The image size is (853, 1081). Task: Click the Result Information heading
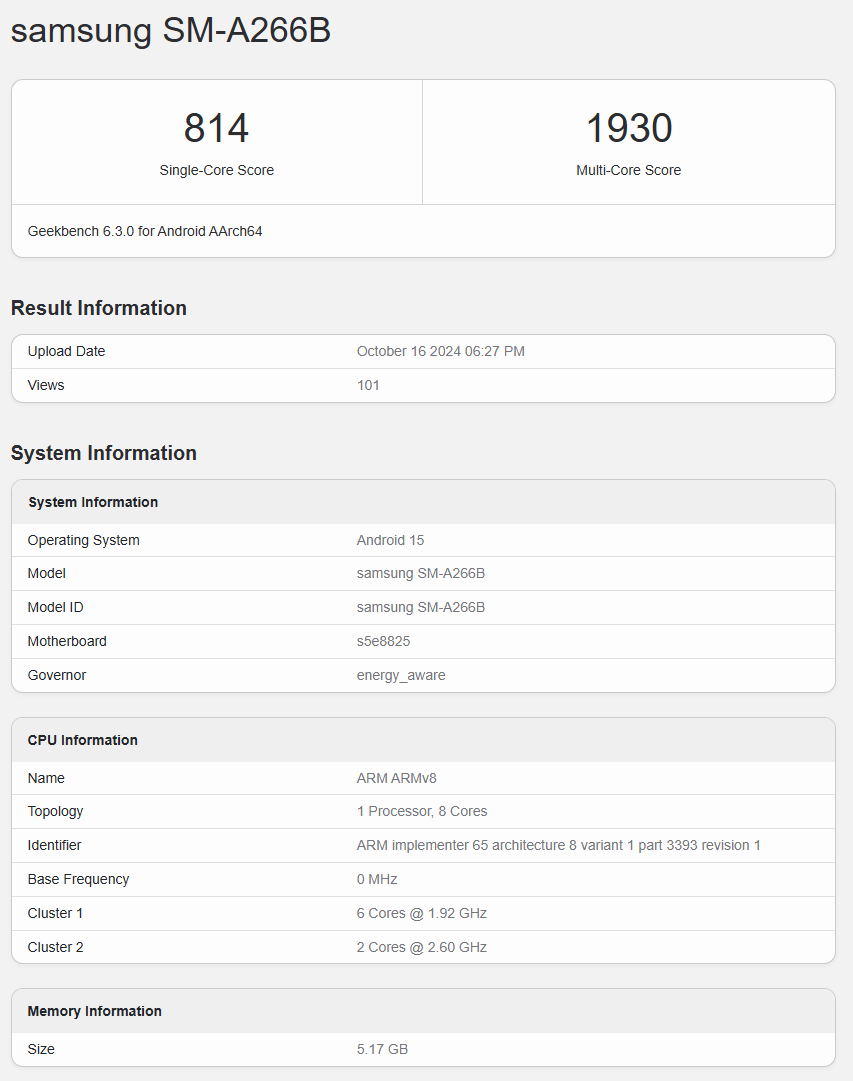coord(99,308)
